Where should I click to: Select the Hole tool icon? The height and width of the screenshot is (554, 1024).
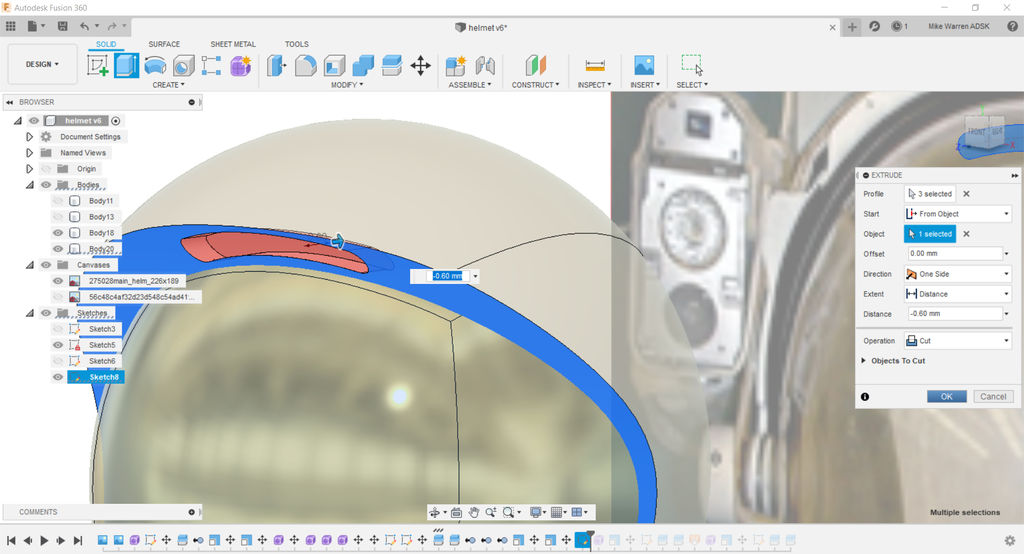(184, 65)
